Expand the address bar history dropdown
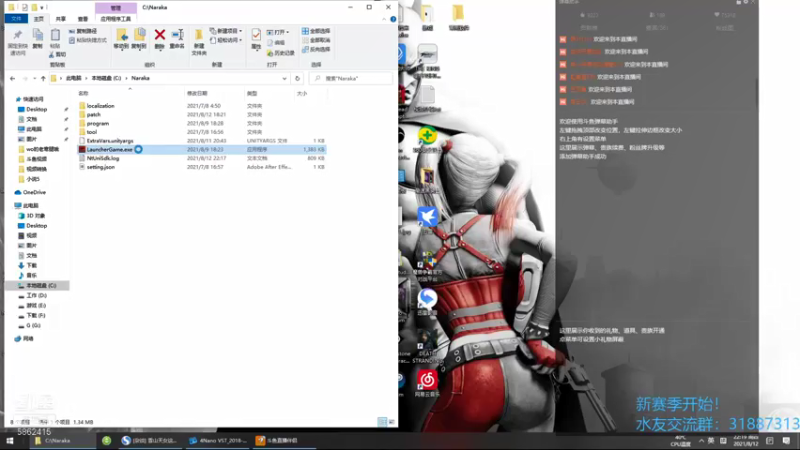 (x=284, y=79)
